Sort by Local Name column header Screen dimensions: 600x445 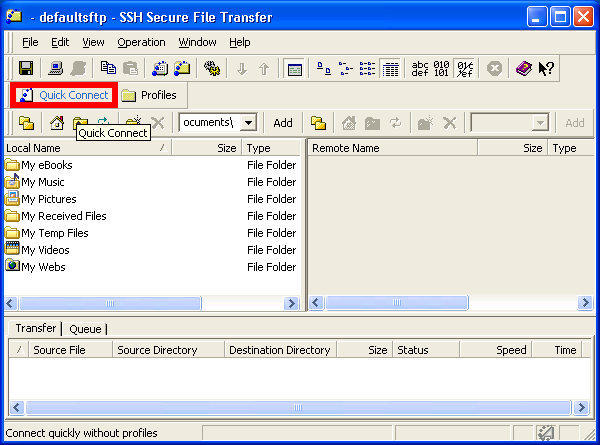point(87,148)
